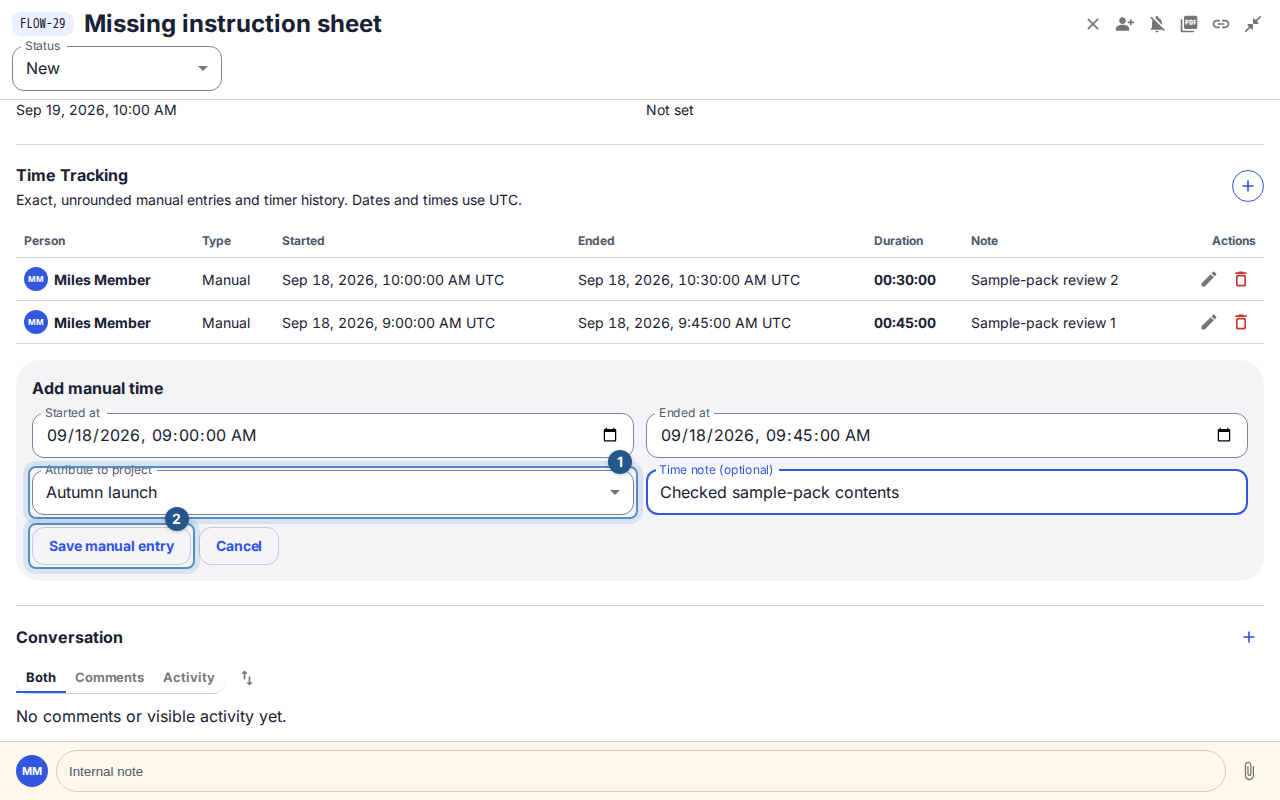Click the FLOW-29 ticket ID badge

click(x=43, y=23)
